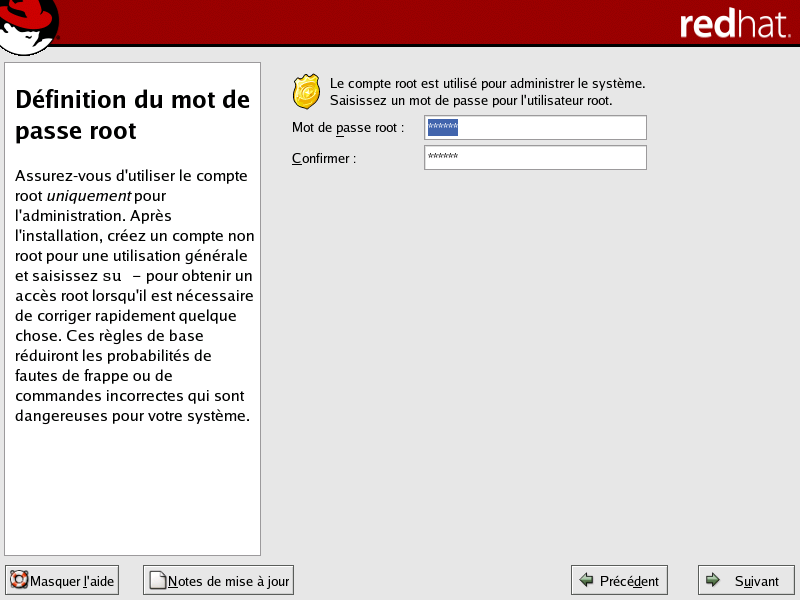
Task: Hide the help panel with Masquer l'aide
Action: pyautogui.click(x=61, y=580)
